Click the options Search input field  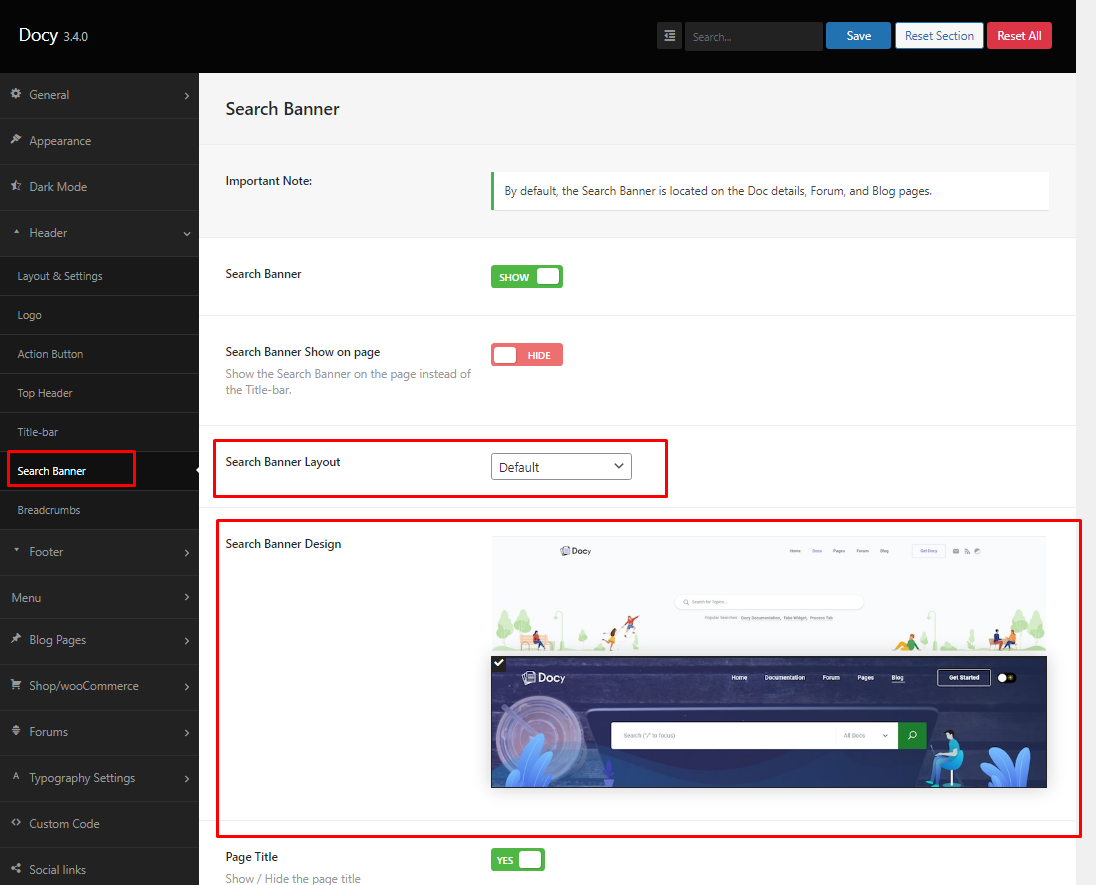tap(753, 36)
